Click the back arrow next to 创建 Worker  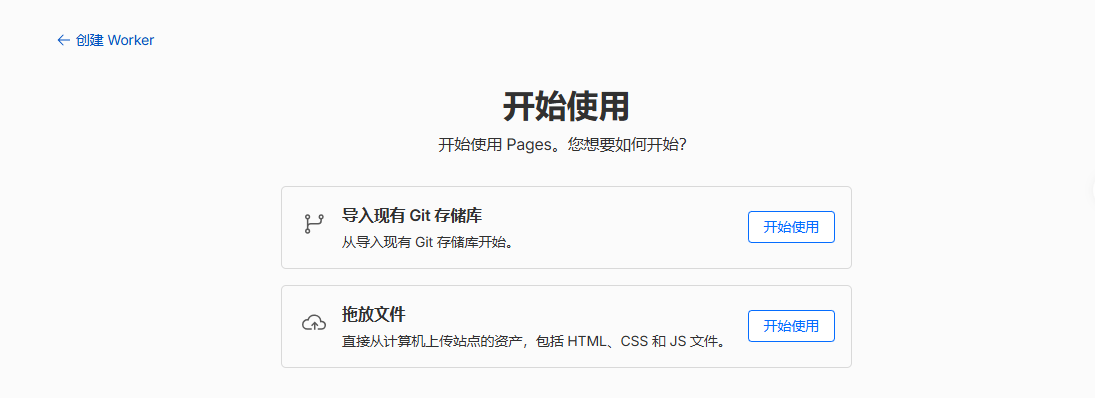click(x=63, y=40)
